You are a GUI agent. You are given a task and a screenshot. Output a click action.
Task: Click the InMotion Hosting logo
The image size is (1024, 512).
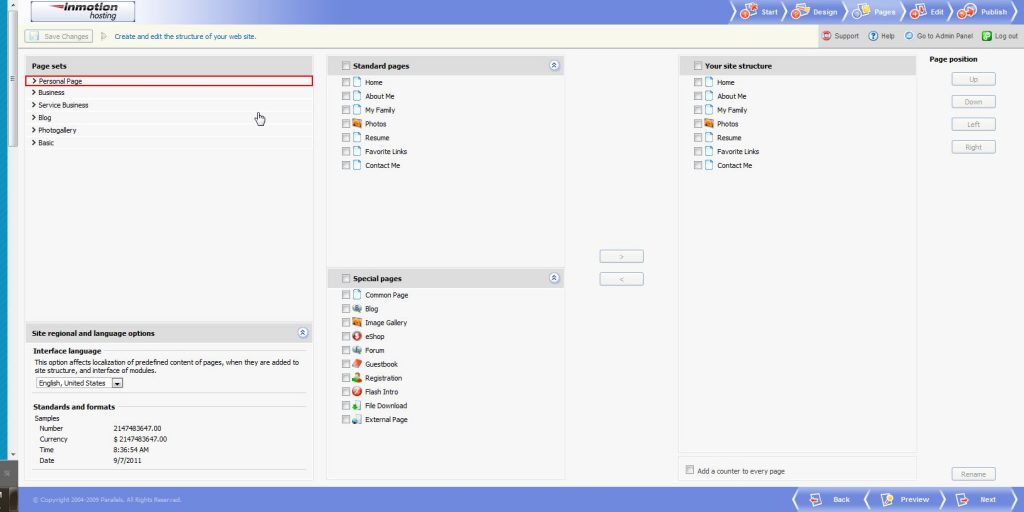click(83, 11)
